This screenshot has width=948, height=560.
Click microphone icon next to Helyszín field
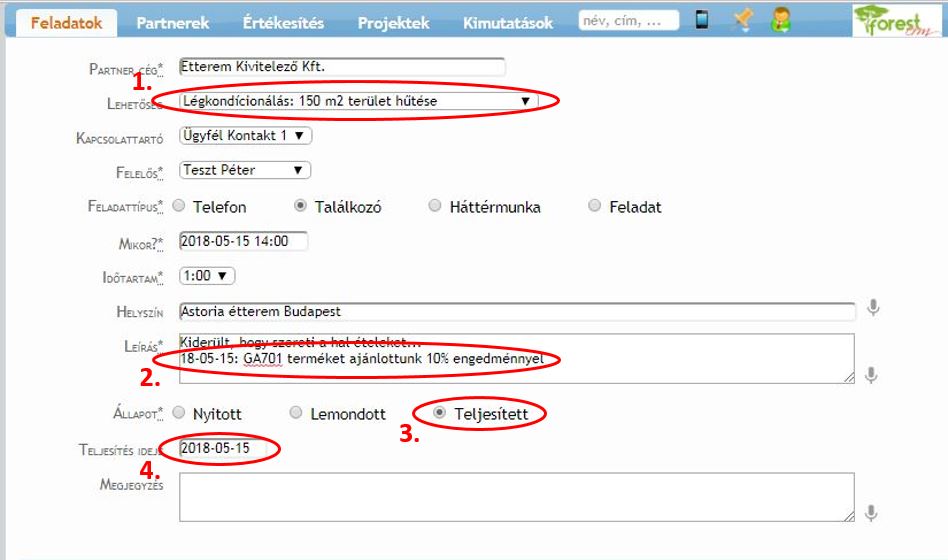coord(873,308)
